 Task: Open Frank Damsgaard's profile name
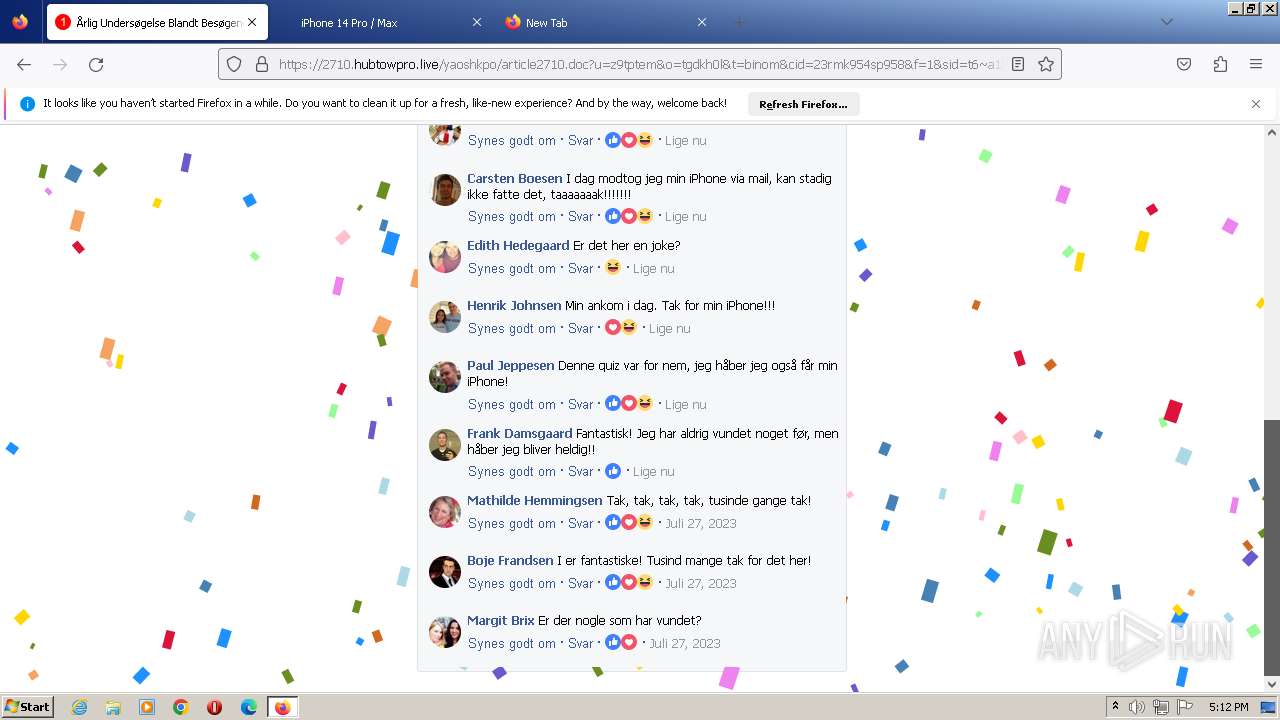(x=519, y=434)
